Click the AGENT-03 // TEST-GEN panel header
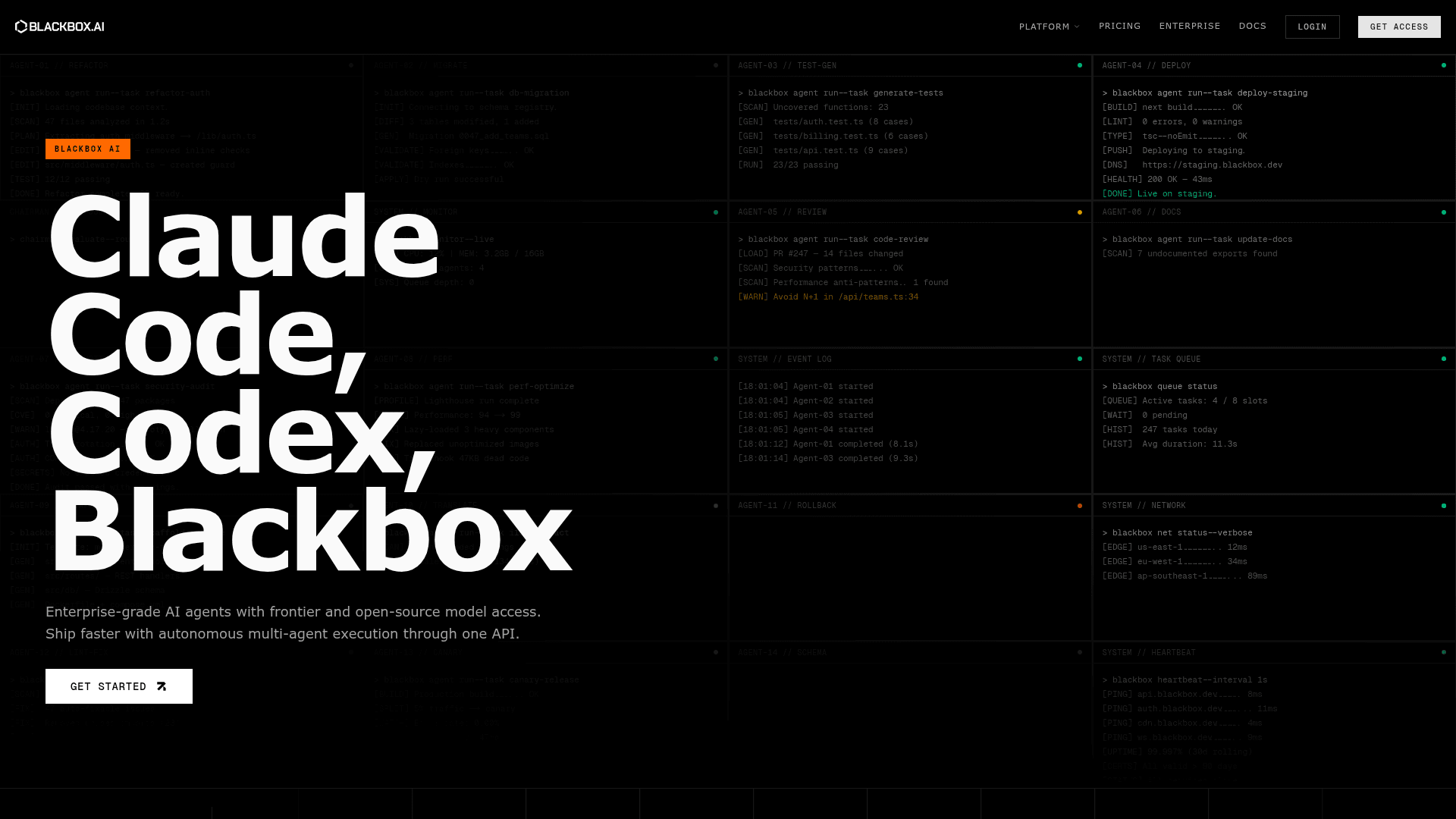Image resolution: width=1456 pixels, height=819 pixels. point(910,65)
